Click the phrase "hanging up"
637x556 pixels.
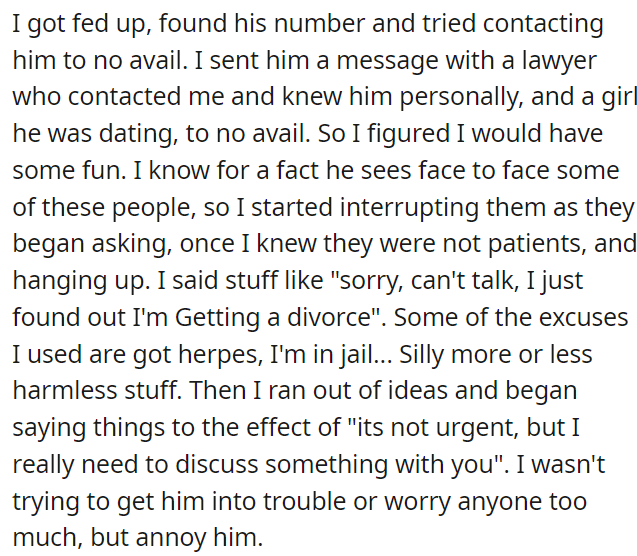(81, 281)
